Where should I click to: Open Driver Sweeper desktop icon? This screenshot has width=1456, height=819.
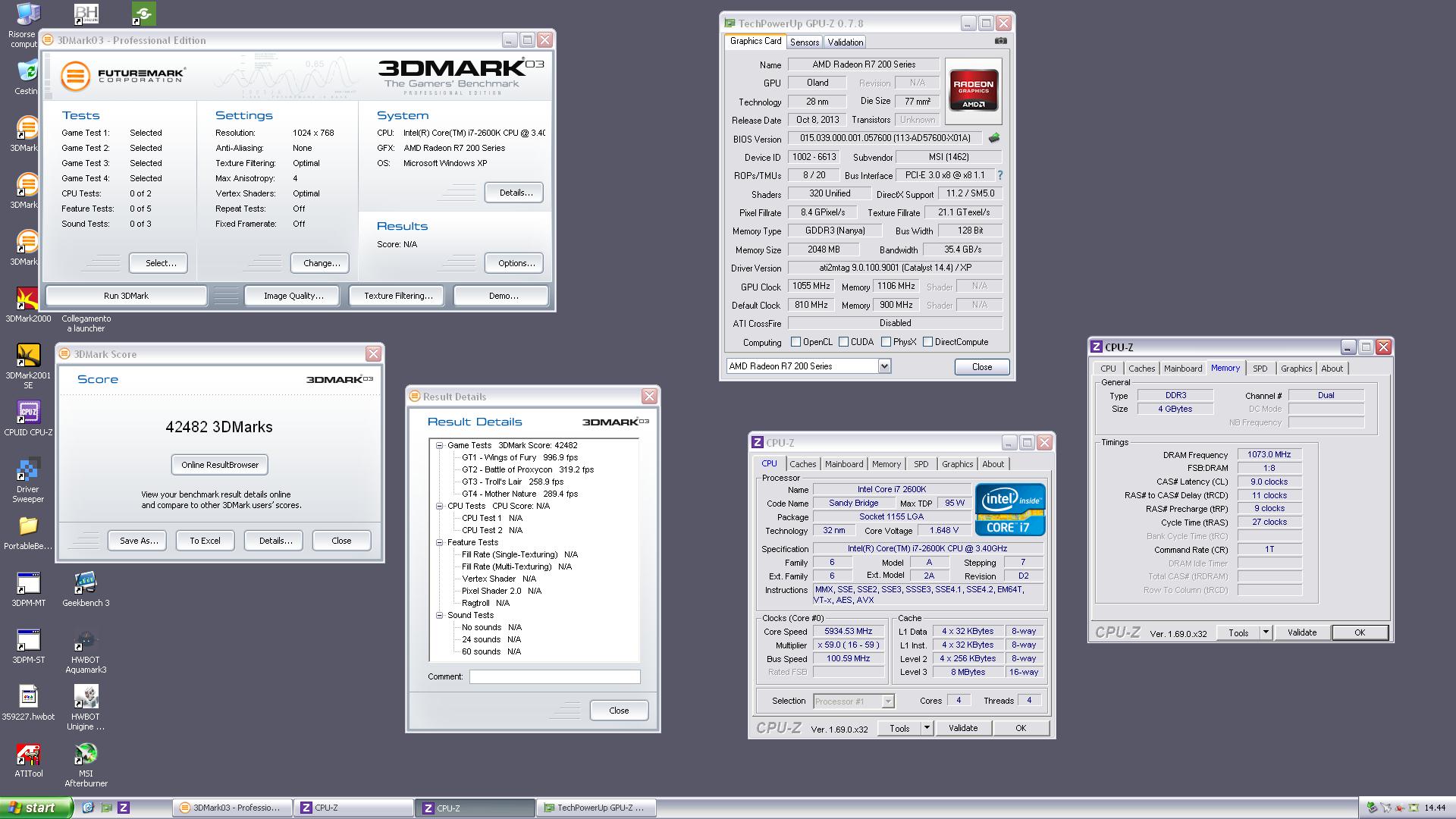tap(28, 481)
